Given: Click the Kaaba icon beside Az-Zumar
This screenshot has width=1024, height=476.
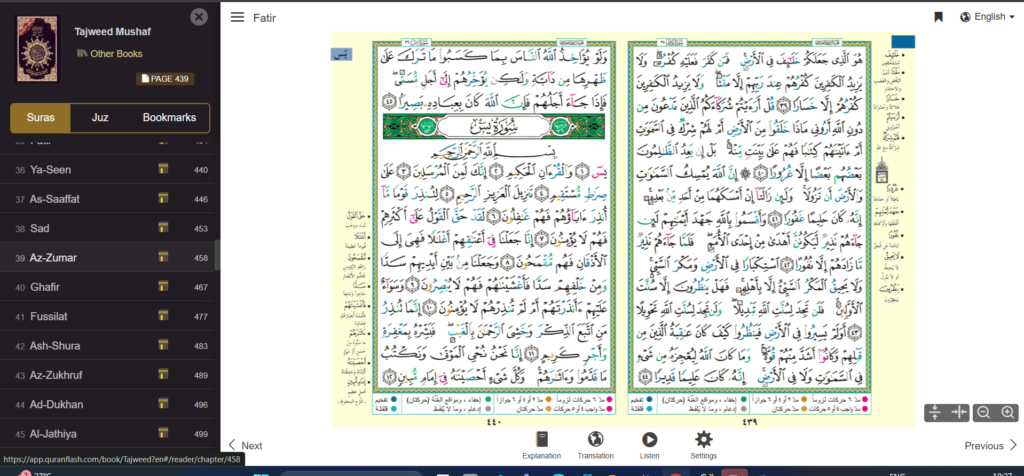Looking at the screenshot, I should pyautogui.click(x=163, y=258).
